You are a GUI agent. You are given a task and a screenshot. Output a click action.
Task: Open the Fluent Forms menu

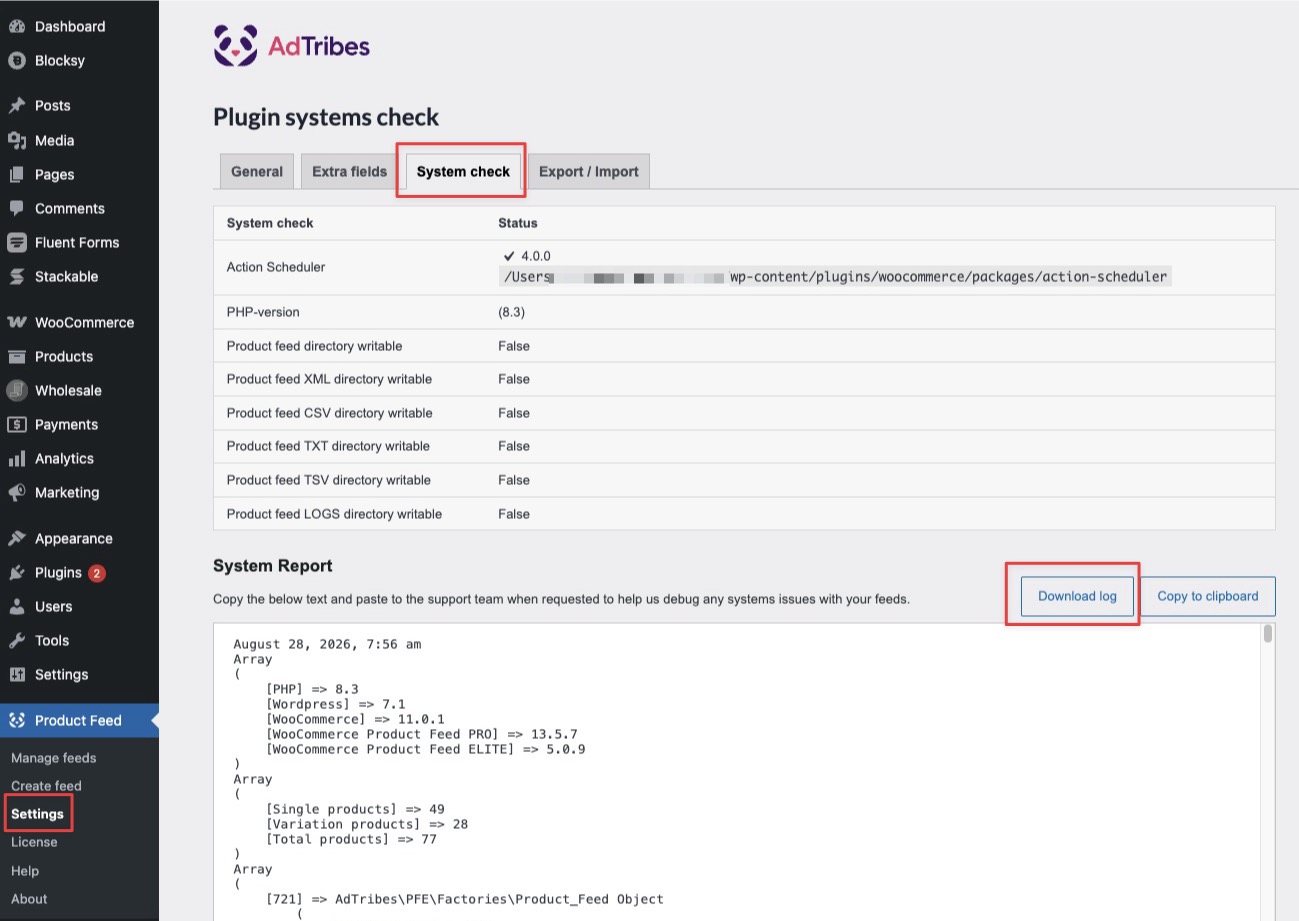(79, 242)
